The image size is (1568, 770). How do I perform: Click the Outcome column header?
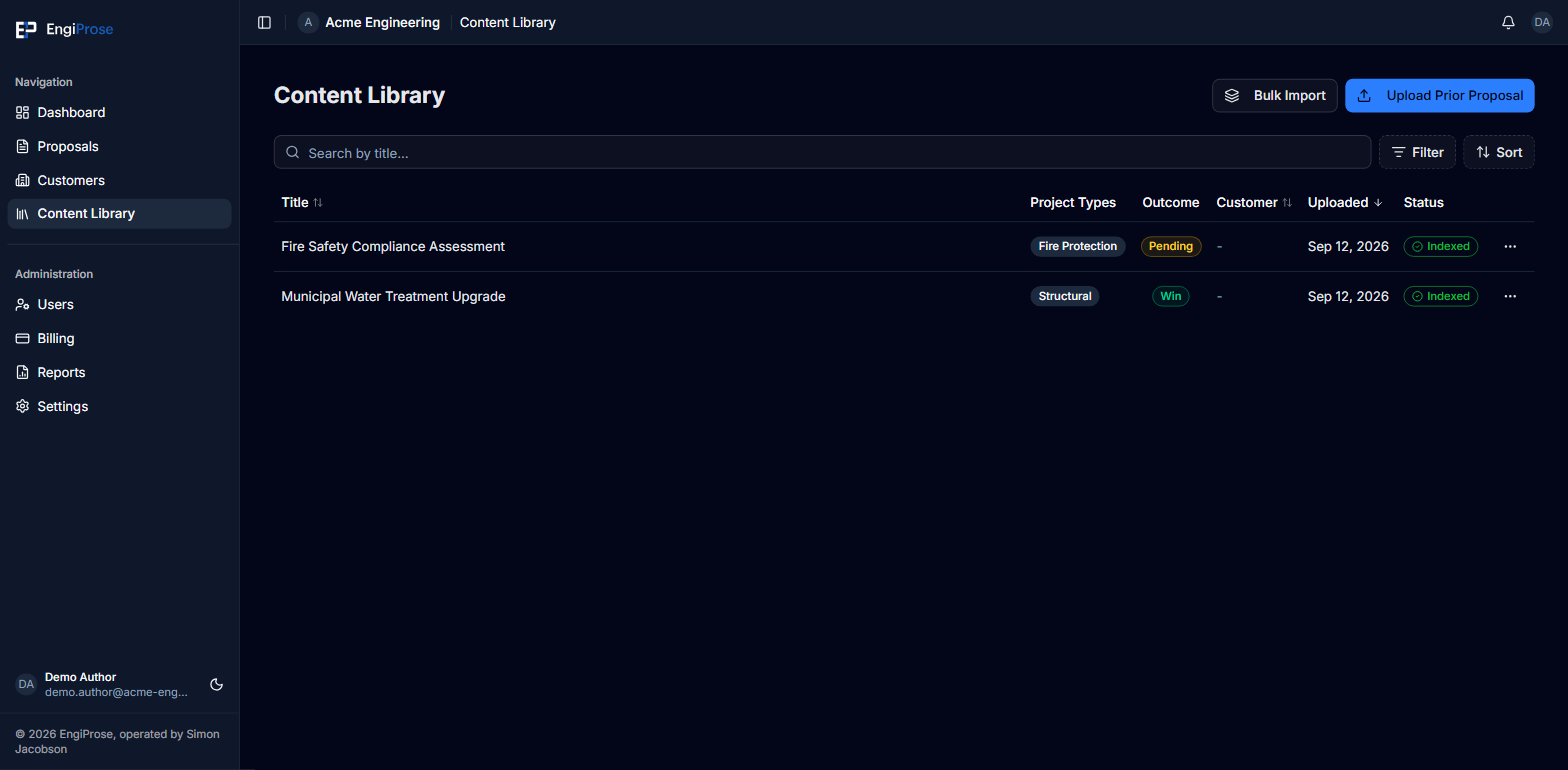tap(1171, 202)
